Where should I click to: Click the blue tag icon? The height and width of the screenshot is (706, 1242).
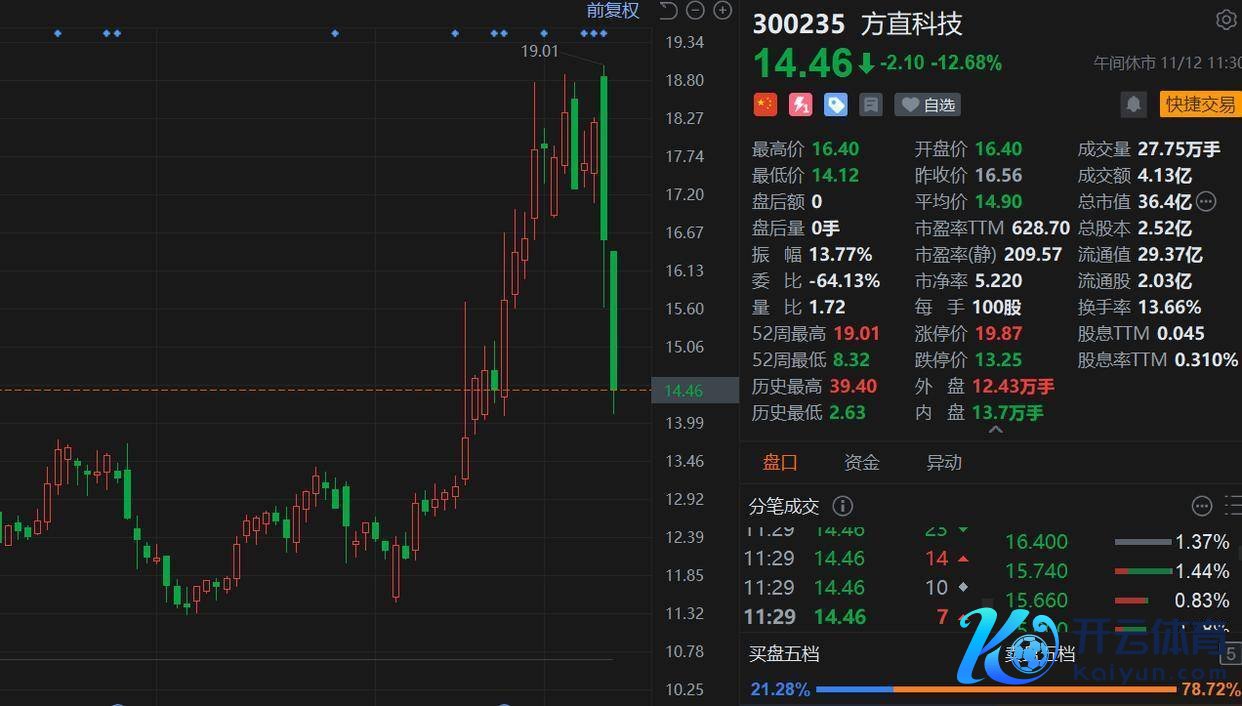coord(835,104)
